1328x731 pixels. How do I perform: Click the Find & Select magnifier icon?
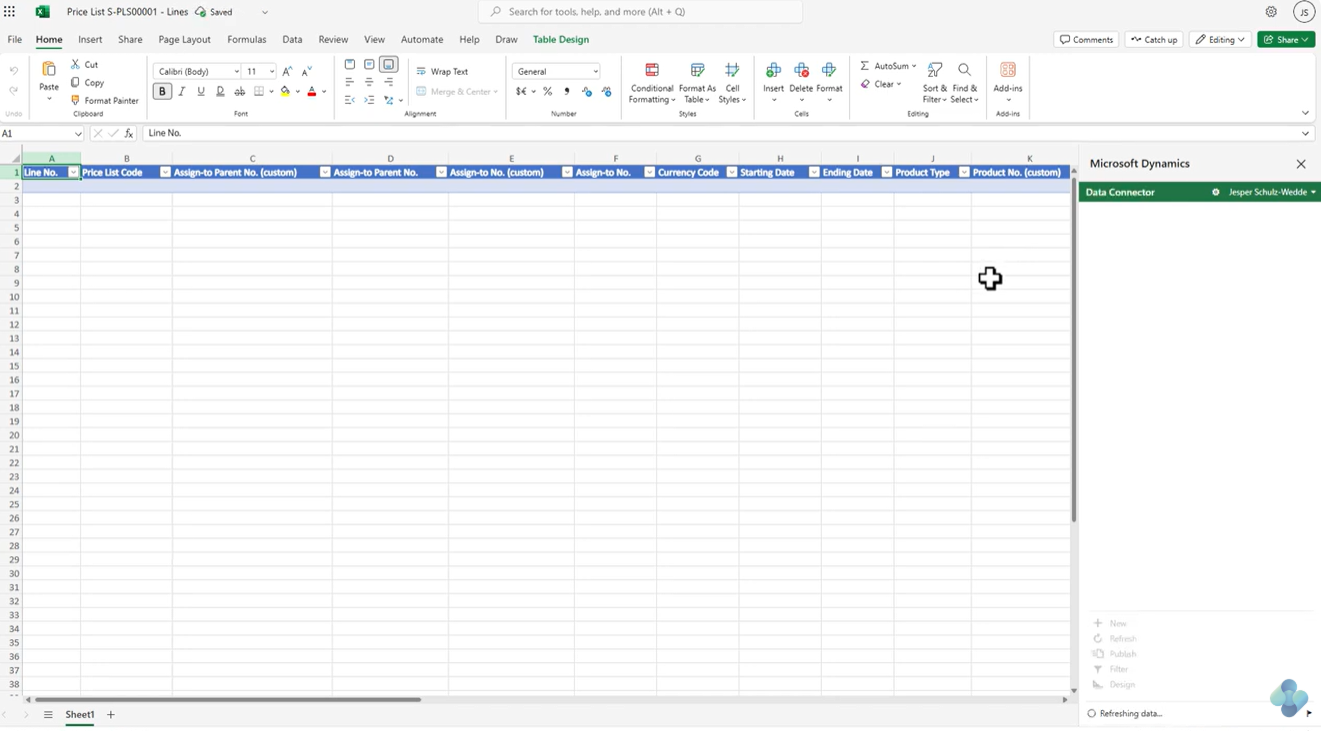click(x=964, y=70)
